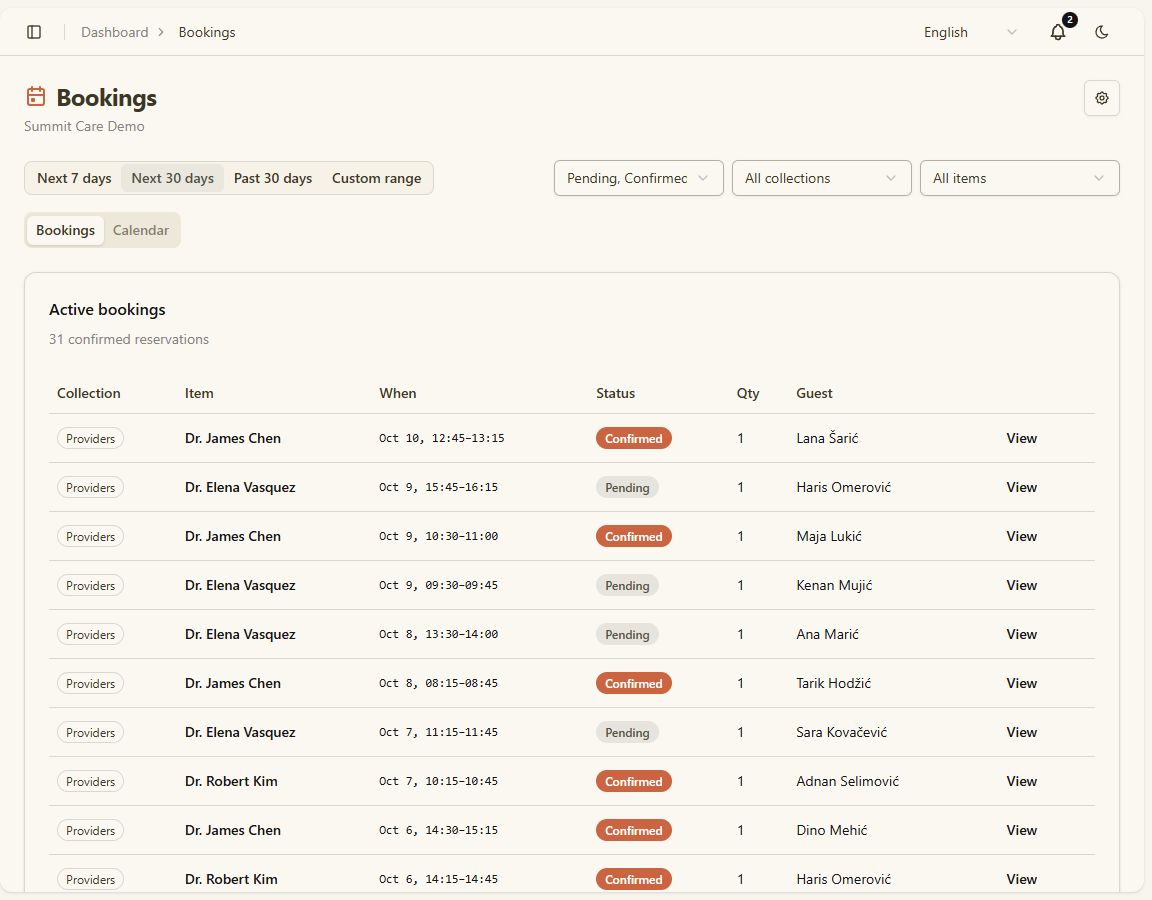Click the Oct 8, 13:30-14:00 time cell
The height and width of the screenshot is (900, 1152).
pyautogui.click(x=439, y=634)
